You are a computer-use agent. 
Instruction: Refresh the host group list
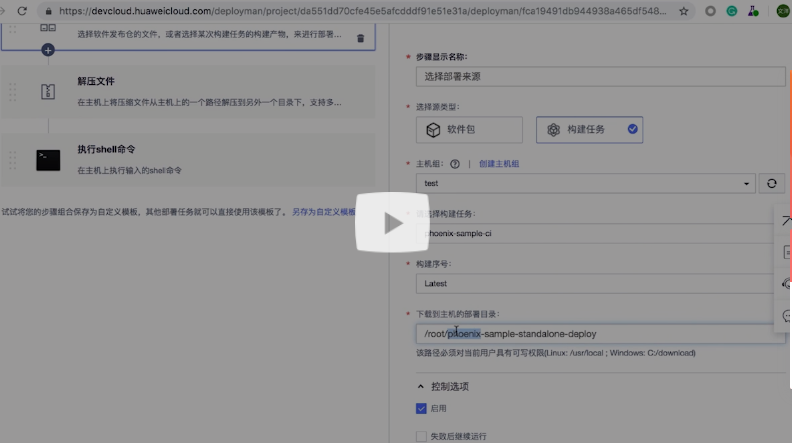[771, 183]
